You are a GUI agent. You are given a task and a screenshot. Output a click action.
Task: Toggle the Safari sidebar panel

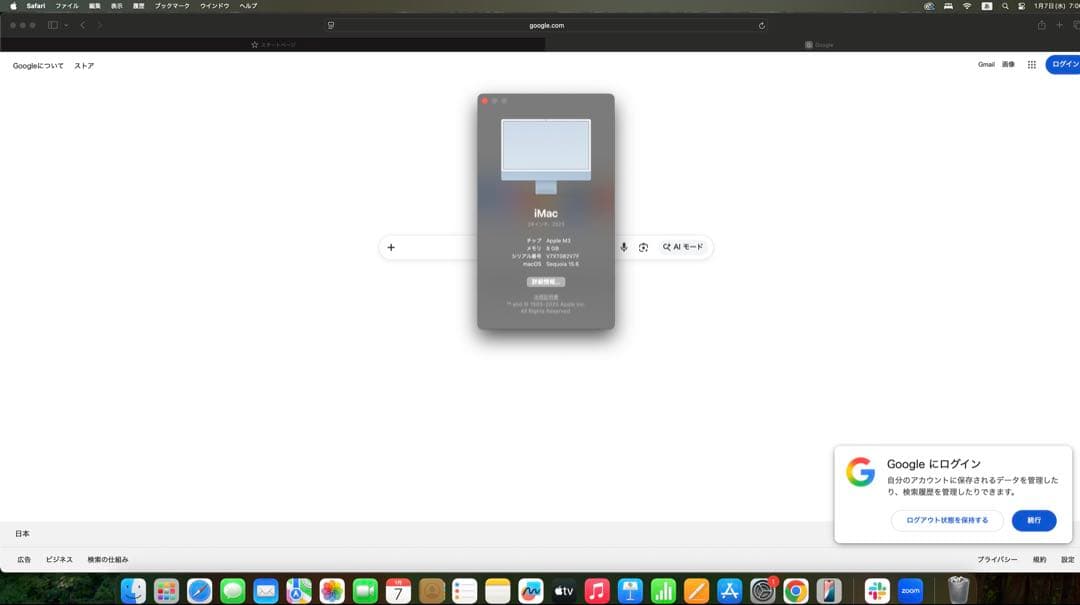51,25
